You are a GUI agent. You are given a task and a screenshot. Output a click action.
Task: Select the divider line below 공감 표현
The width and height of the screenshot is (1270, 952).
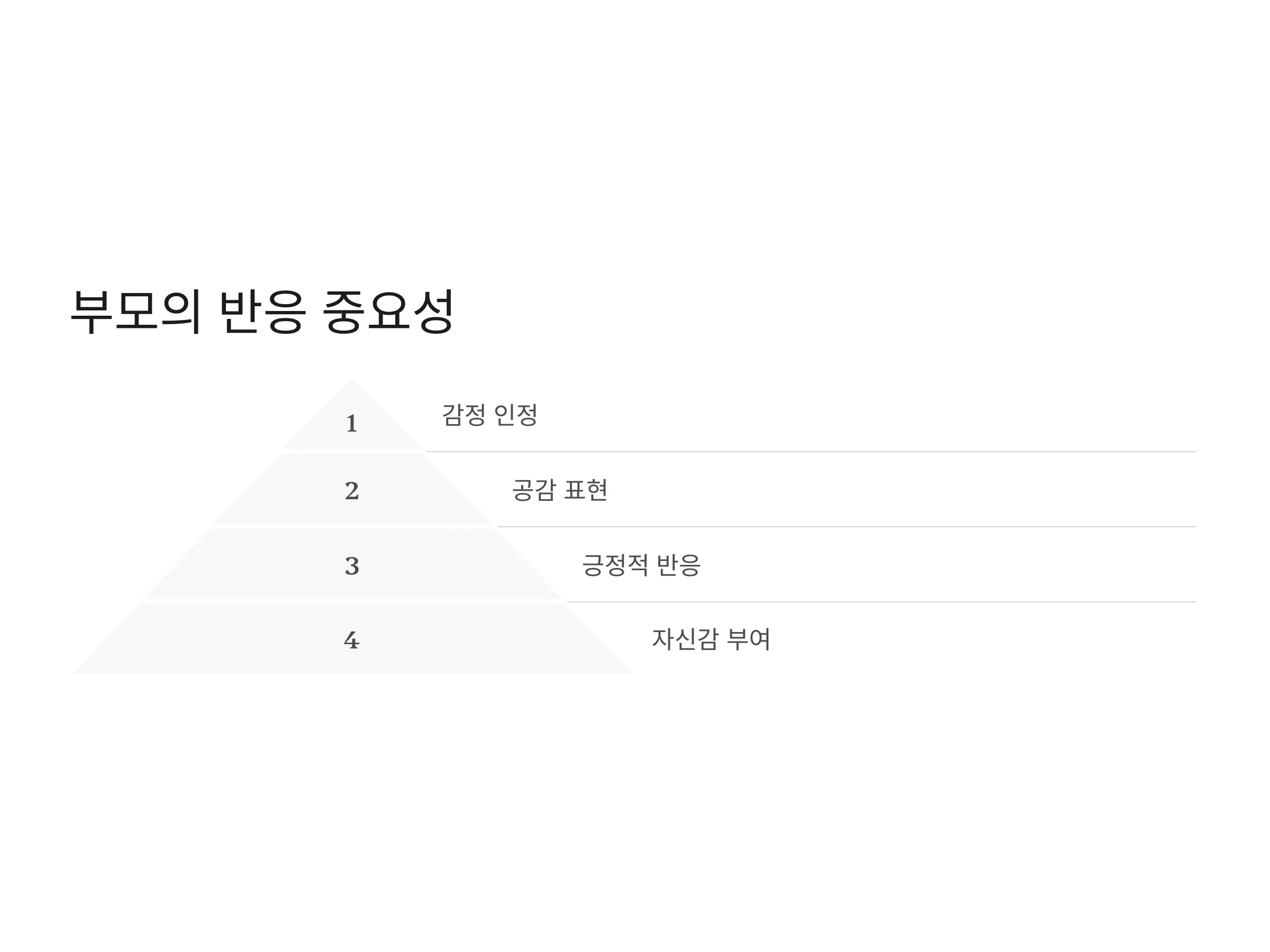pos(846,527)
